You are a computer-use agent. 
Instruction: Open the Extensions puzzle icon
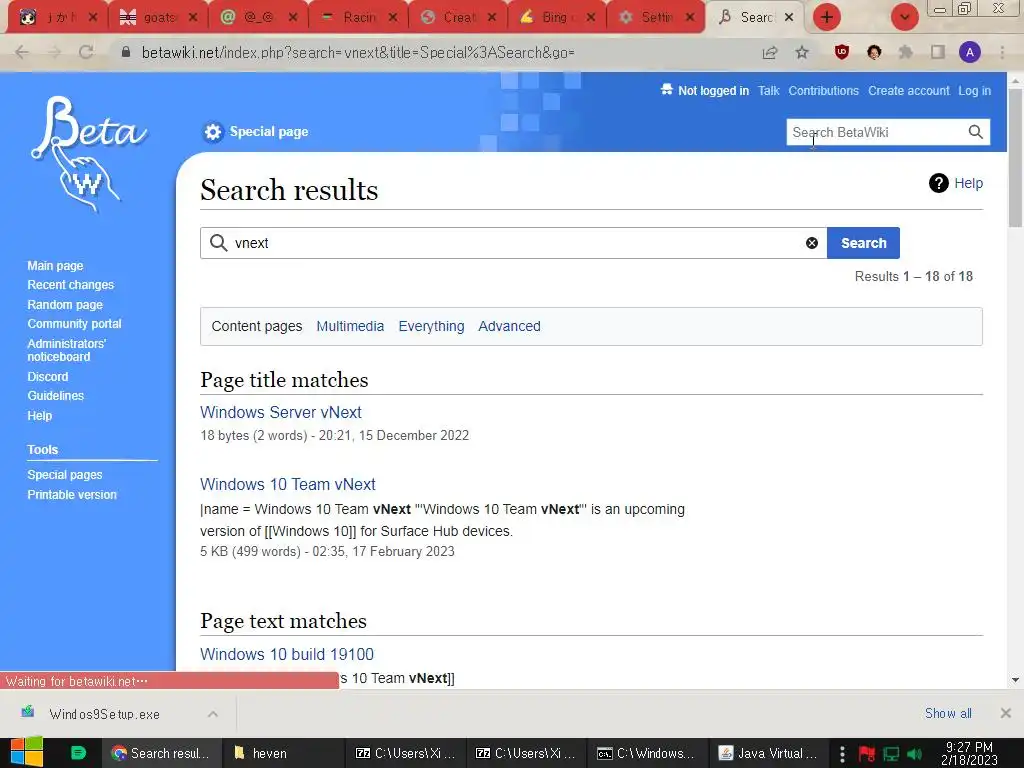(x=906, y=52)
